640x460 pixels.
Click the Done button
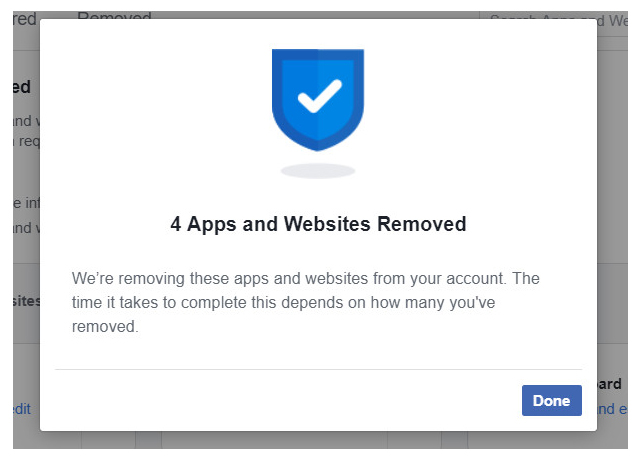tap(551, 401)
